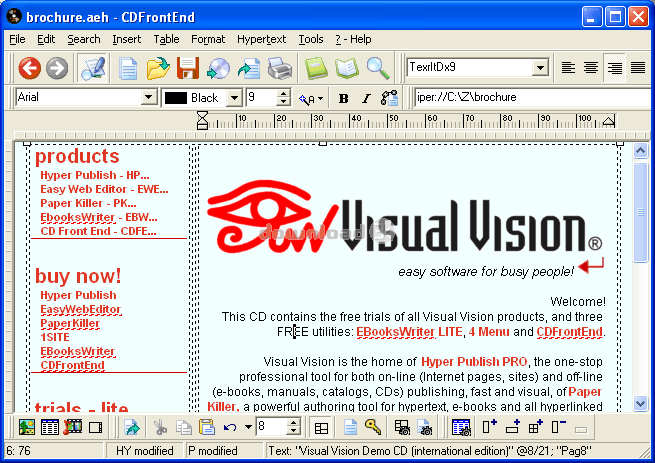
Task: Click the scissors cut icon in bottom toolbar
Action: click(x=158, y=427)
